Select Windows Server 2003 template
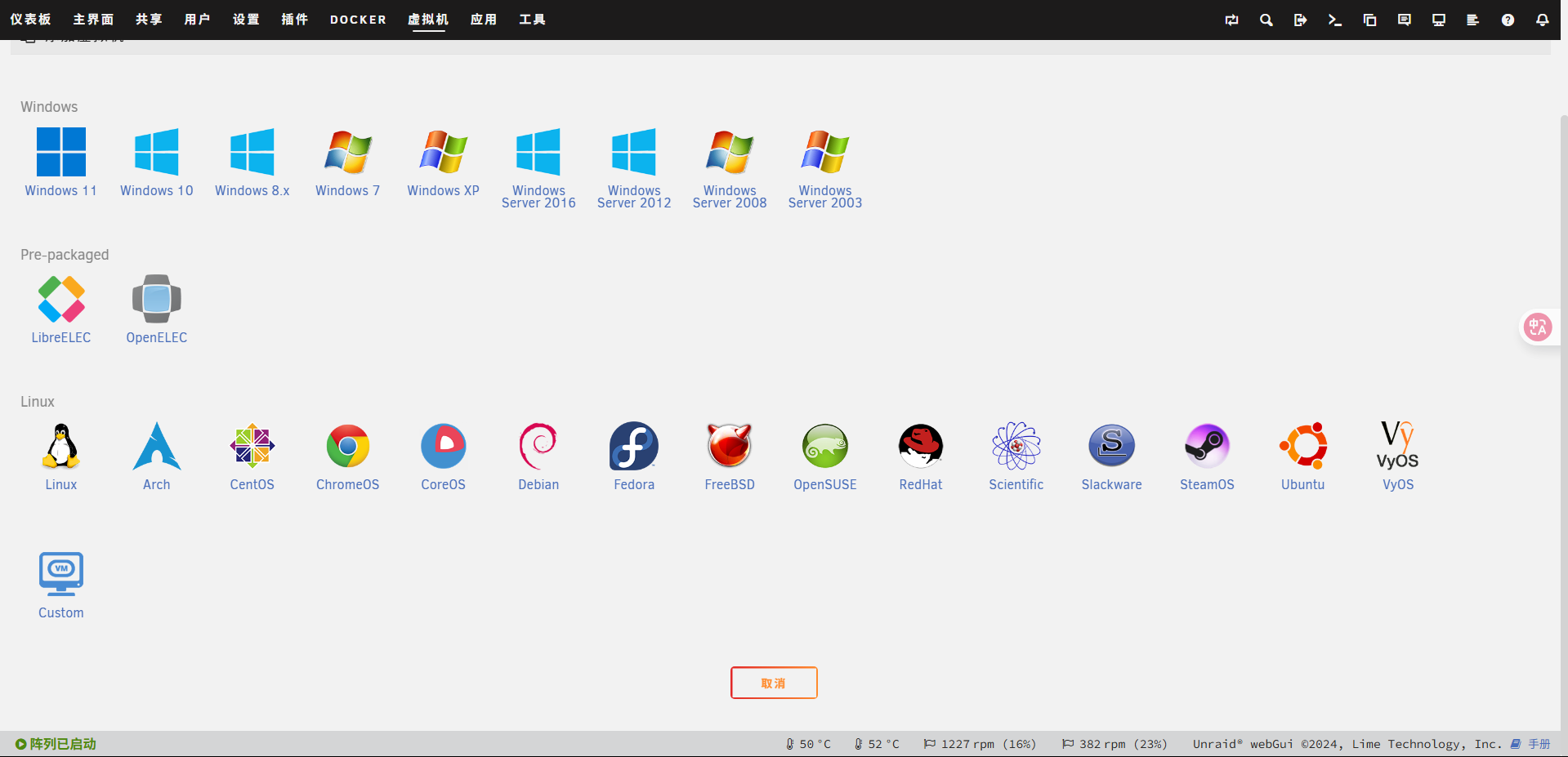Image resolution: width=1568 pixels, height=757 pixels. [825, 168]
